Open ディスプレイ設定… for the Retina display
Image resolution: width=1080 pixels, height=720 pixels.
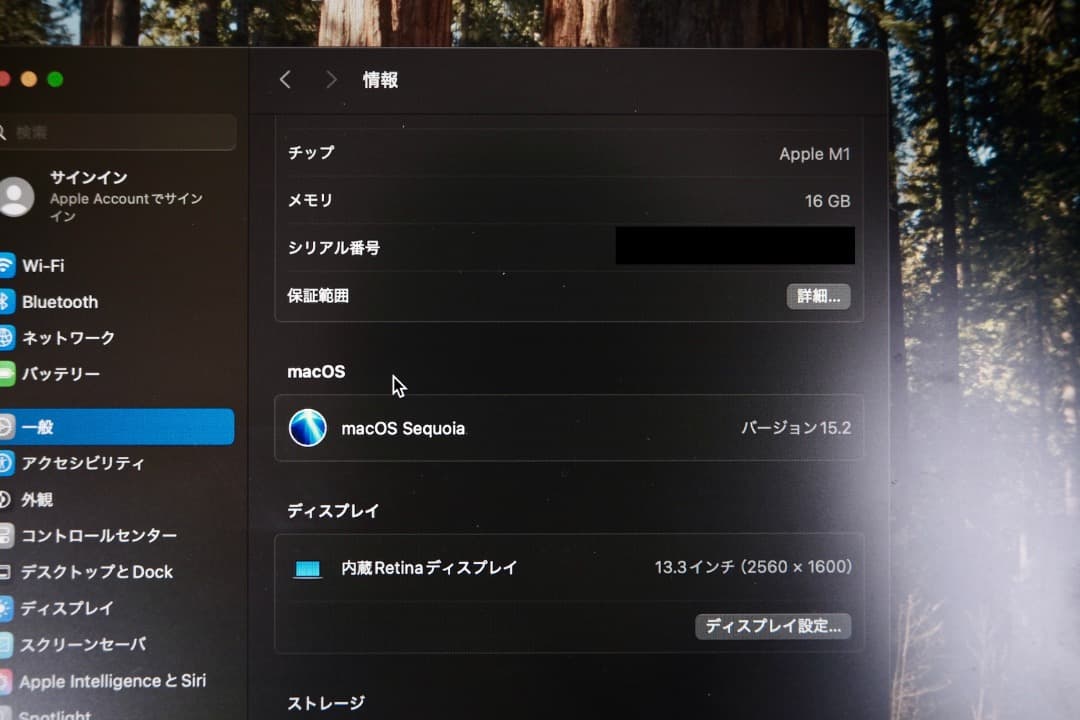click(x=773, y=626)
